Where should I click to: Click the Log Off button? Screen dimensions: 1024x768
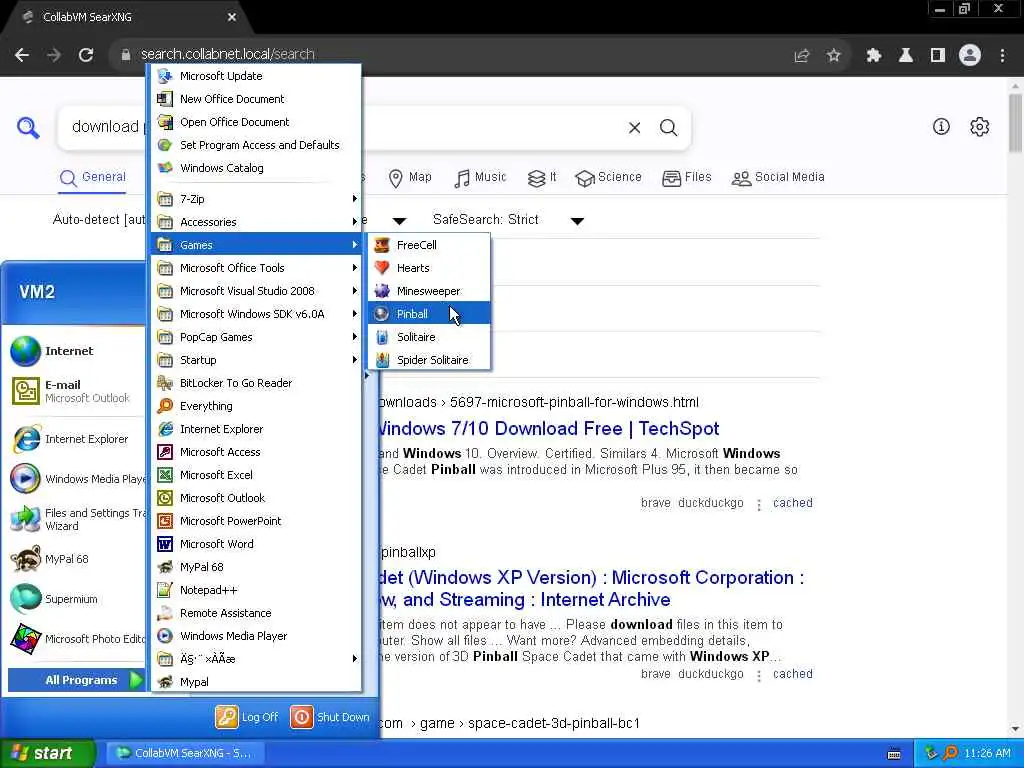point(247,717)
